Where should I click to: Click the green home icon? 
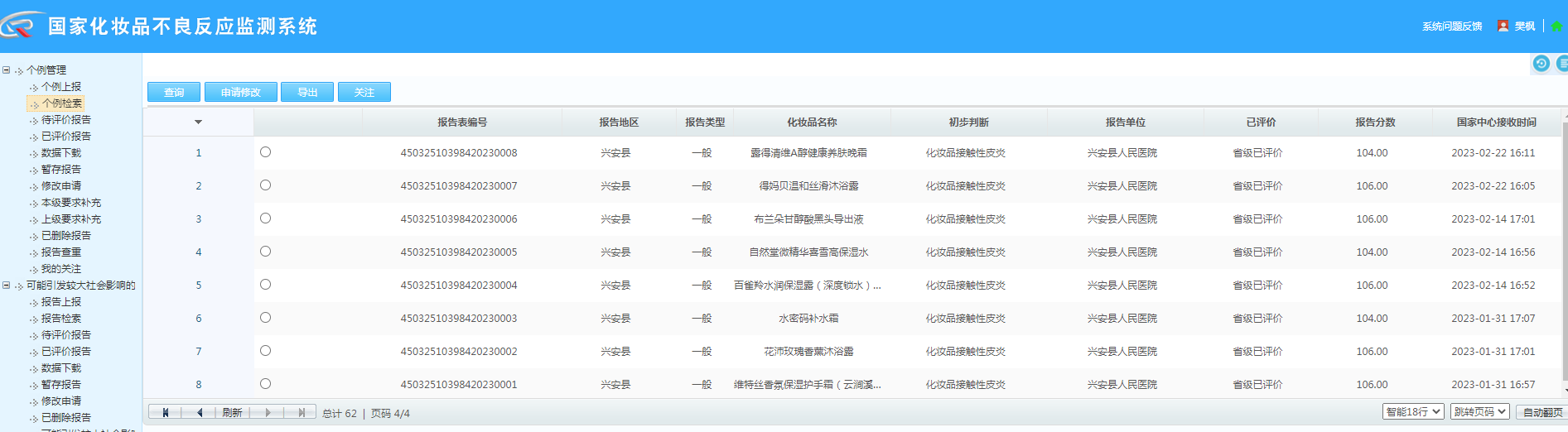point(1556,26)
